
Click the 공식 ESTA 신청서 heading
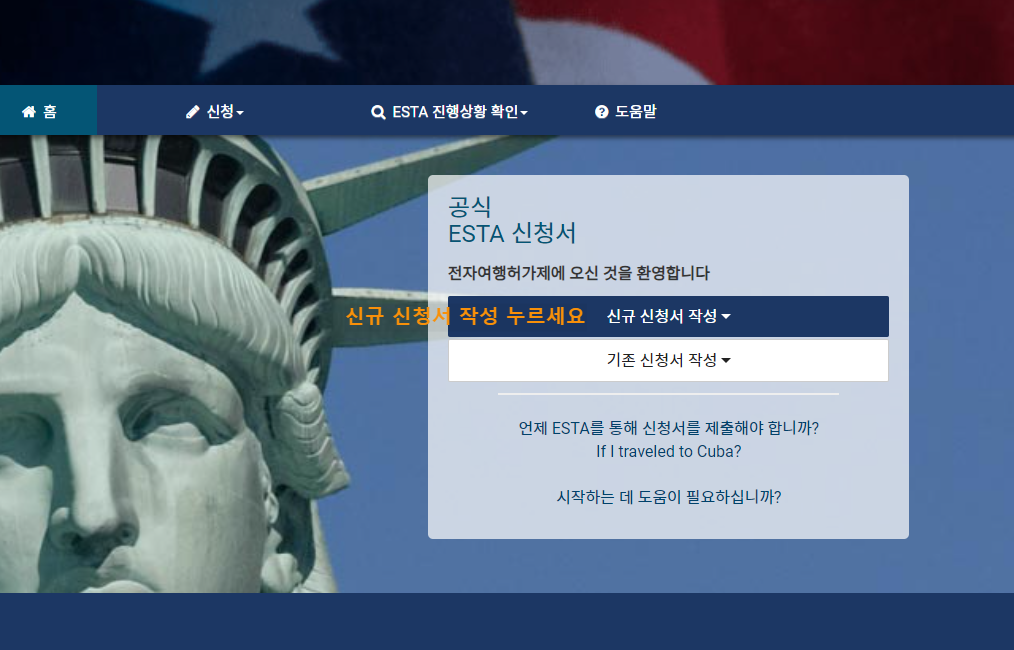tap(512, 220)
